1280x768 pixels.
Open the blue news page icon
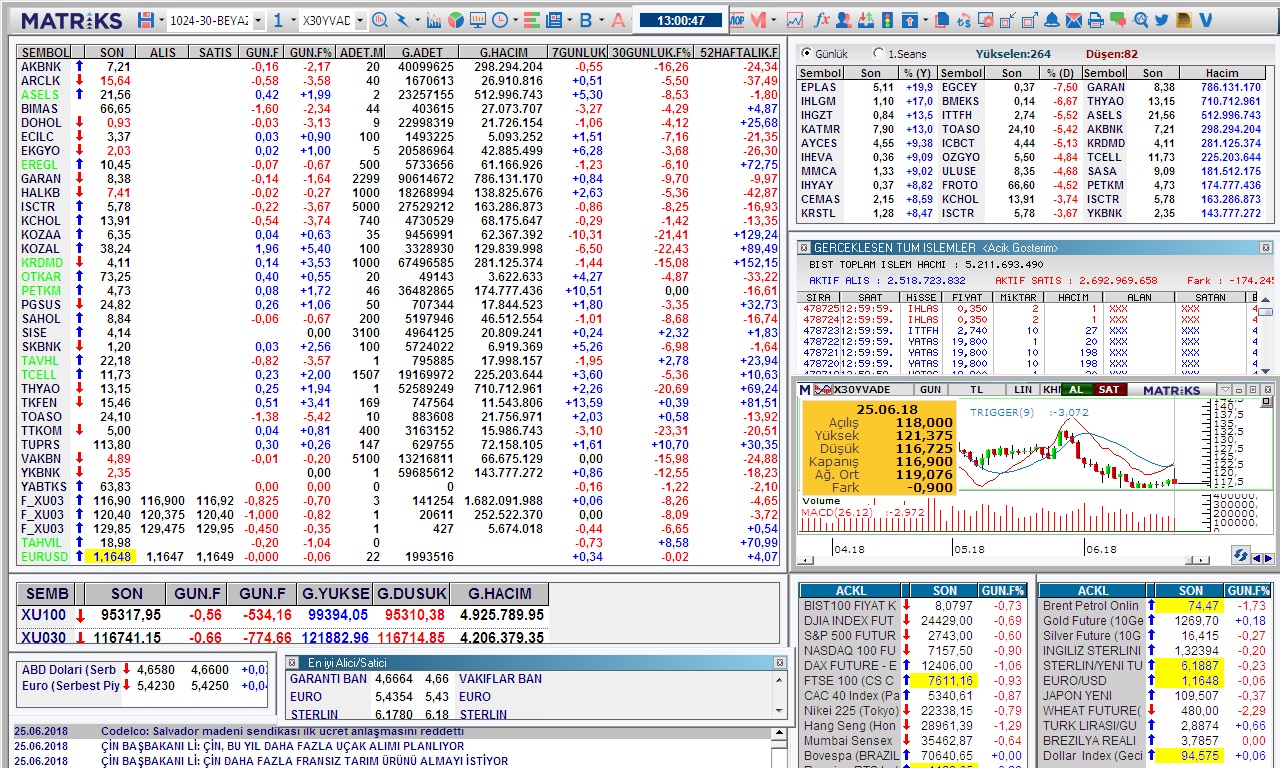pos(554,20)
